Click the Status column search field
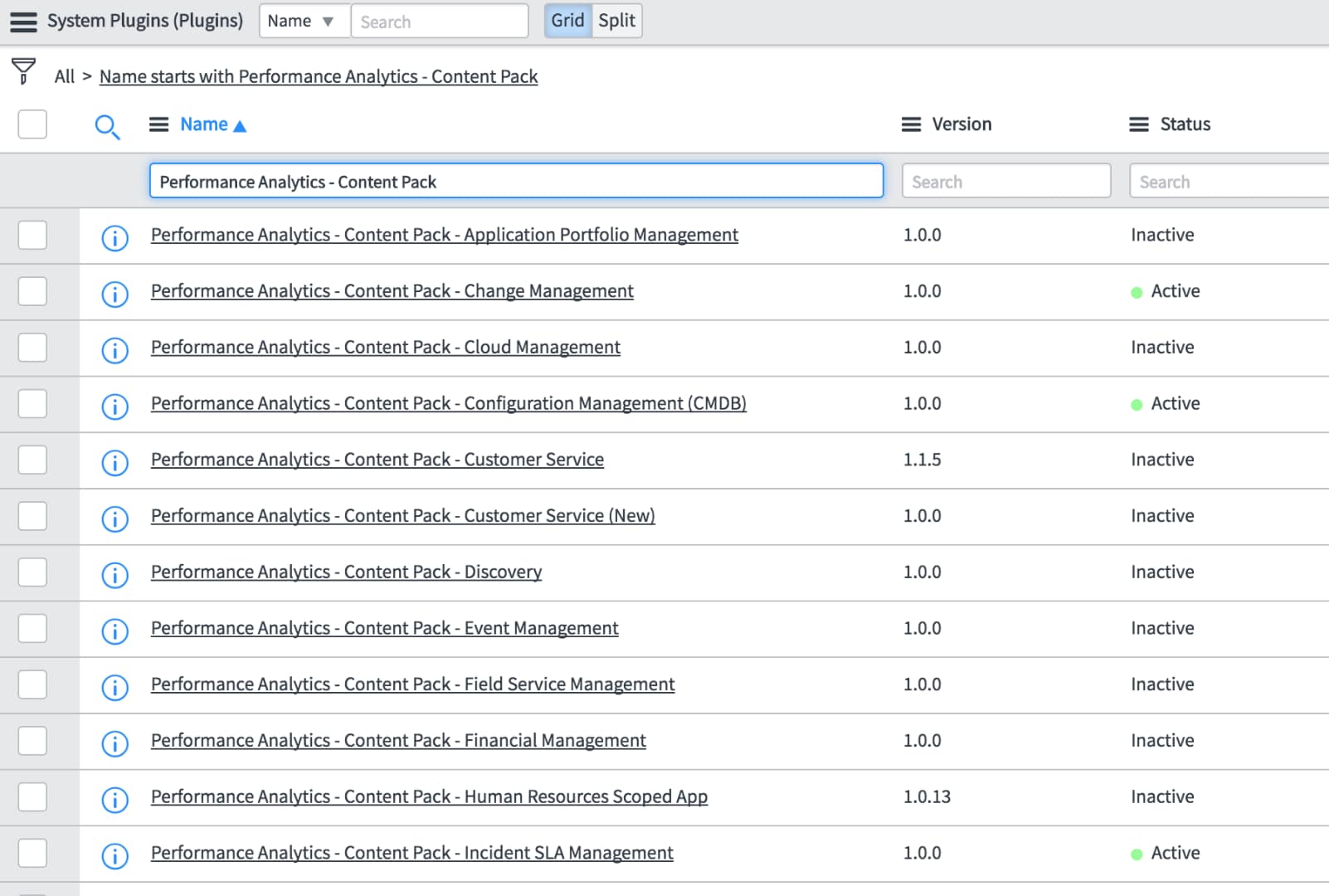This screenshot has width=1329, height=896. tap(1229, 181)
